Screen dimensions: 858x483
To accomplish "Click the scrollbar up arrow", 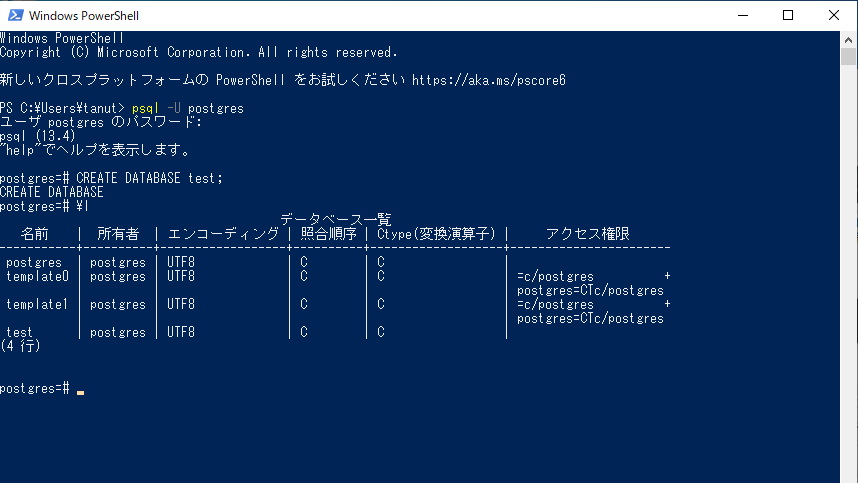I will (849, 38).
